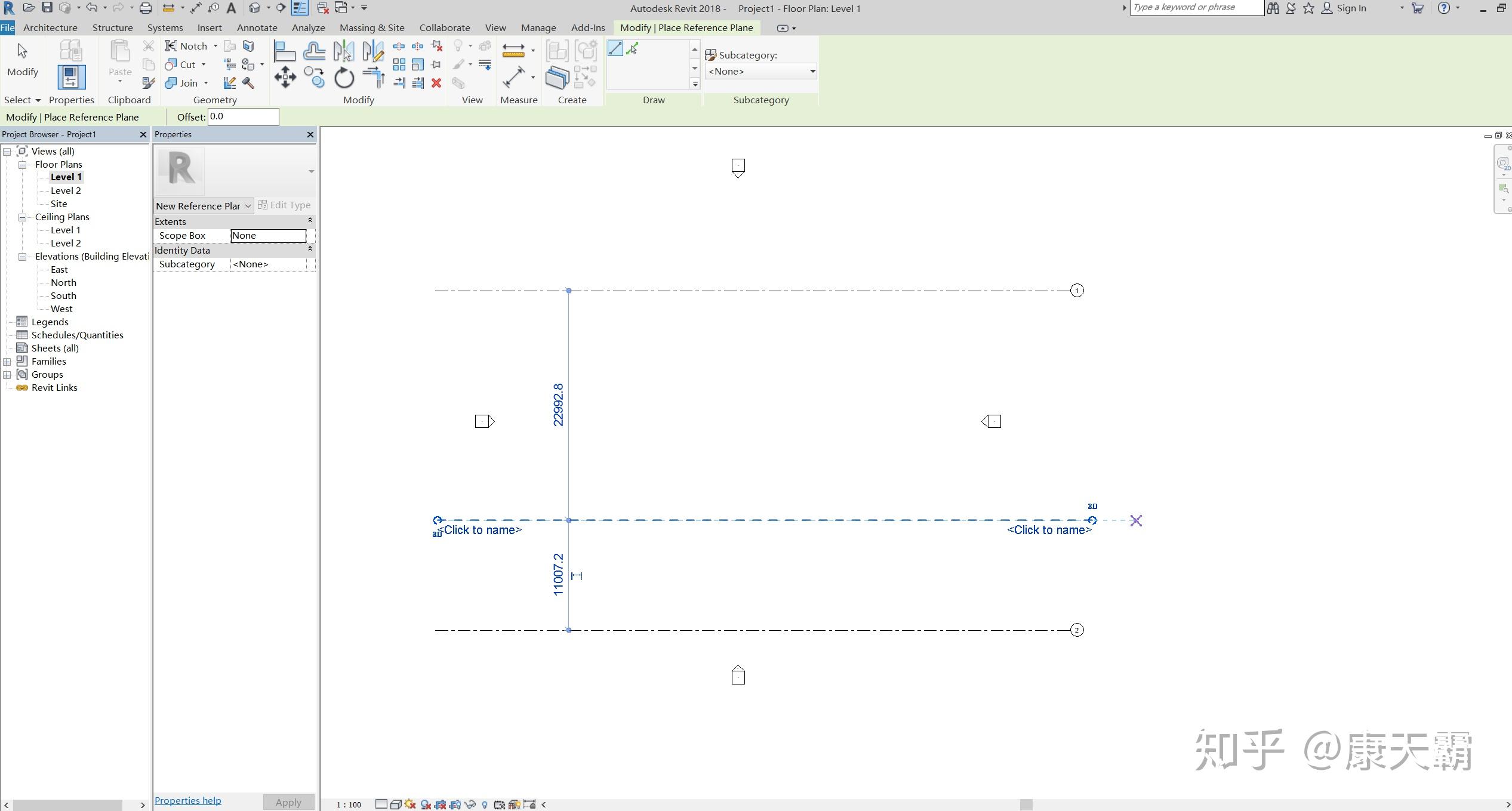Viewport: 1512px width, 811px height.
Task: Collapse the Floor Plans tree node
Action: 23,165
